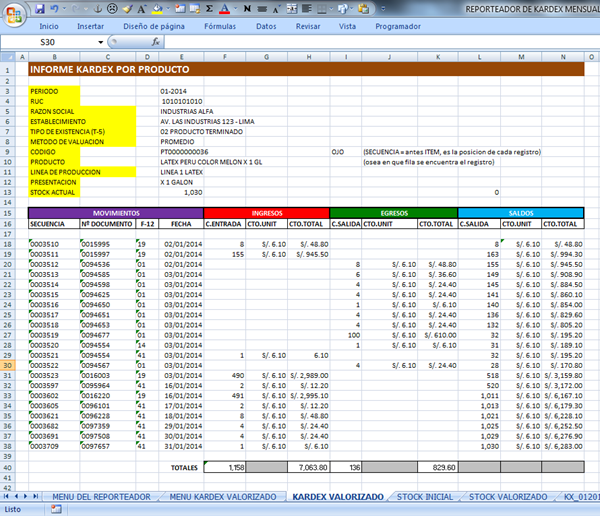The width and height of the screenshot is (600, 516).
Task: Select the MOVIMIENTOS purple header cell
Action: [x=115, y=213]
